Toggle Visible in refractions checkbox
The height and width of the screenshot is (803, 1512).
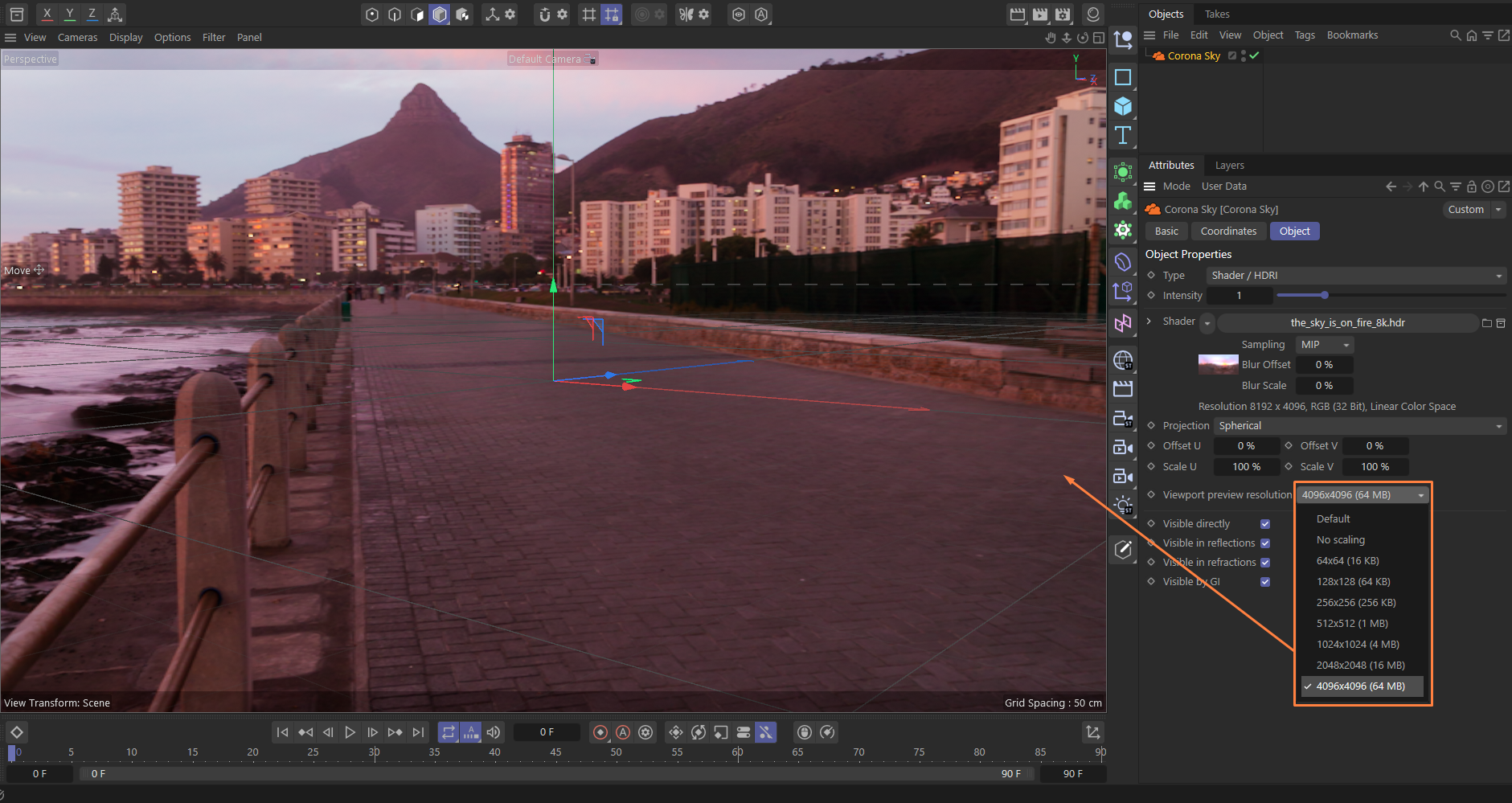1265,563
